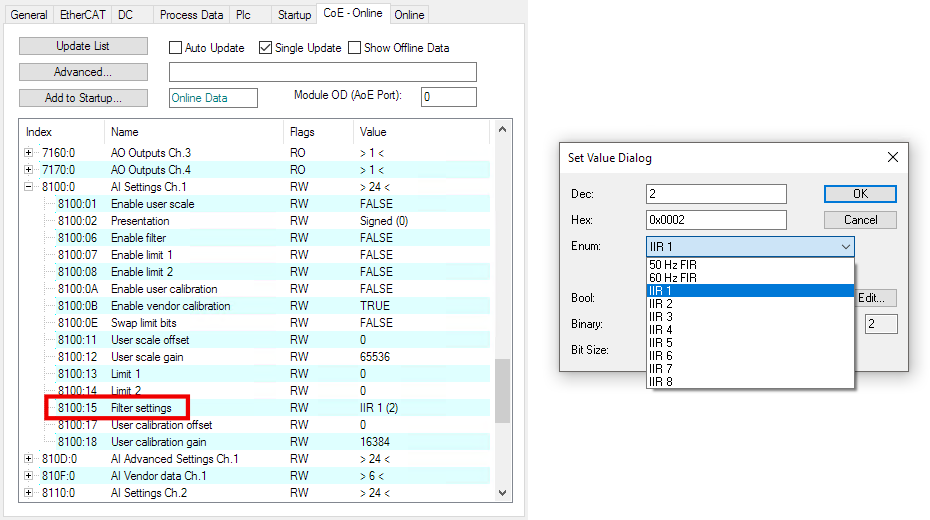Image resolution: width=930 pixels, height=520 pixels.
Task: Expand the 810F:0 AI Vendor data node
Action: (x=28, y=476)
